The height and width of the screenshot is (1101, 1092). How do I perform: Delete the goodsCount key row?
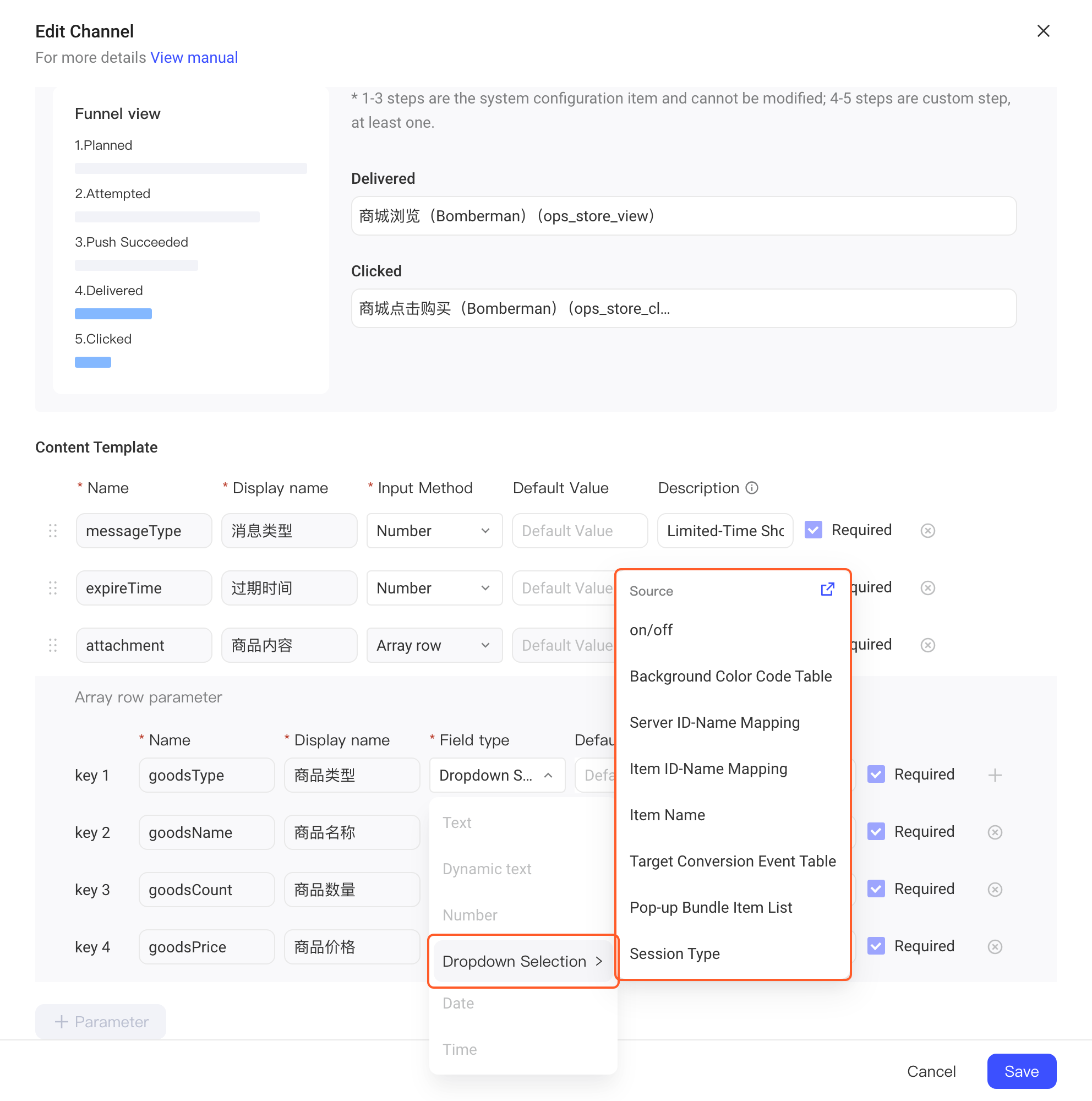(x=995, y=890)
